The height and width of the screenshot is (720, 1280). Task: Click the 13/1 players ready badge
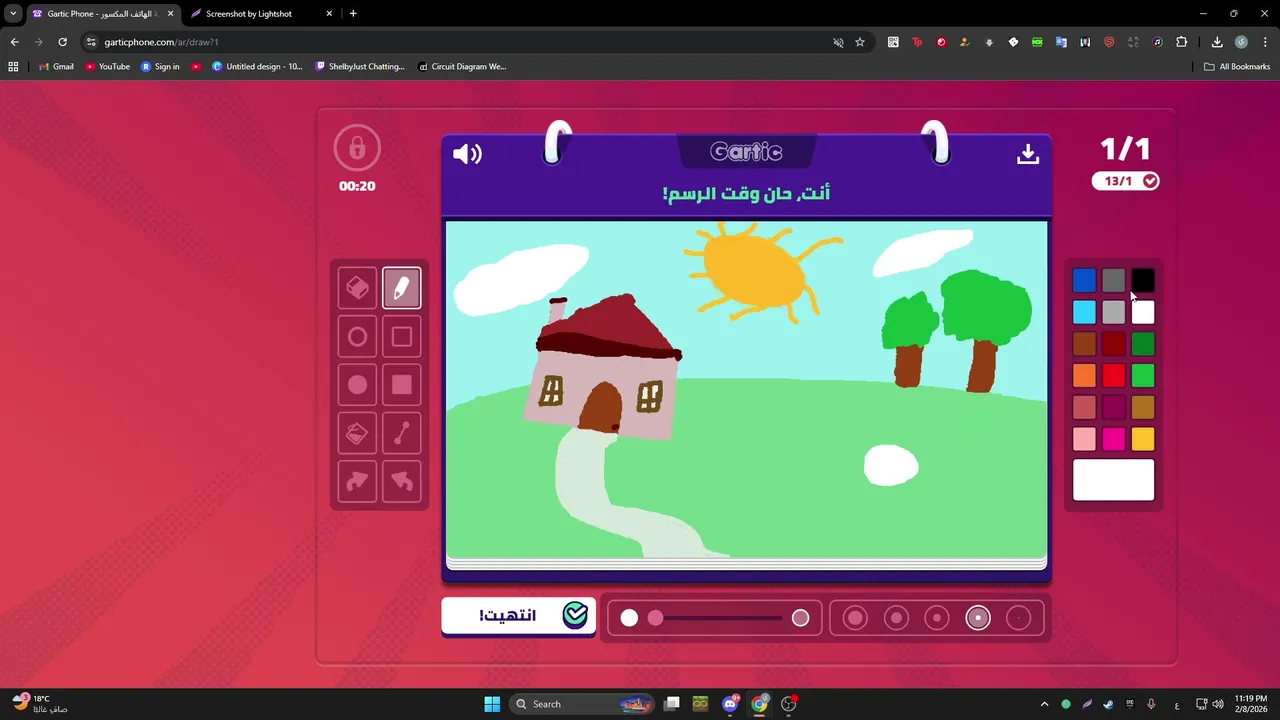point(1126,181)
